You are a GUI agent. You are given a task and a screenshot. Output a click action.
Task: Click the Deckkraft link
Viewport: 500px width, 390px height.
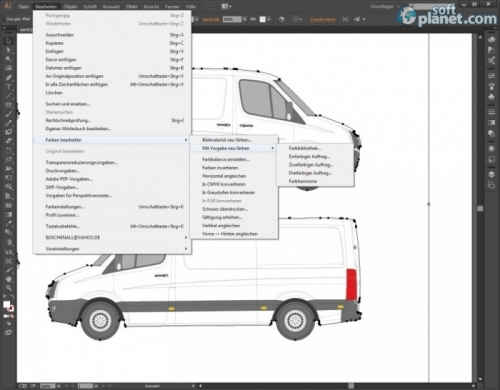211,19
